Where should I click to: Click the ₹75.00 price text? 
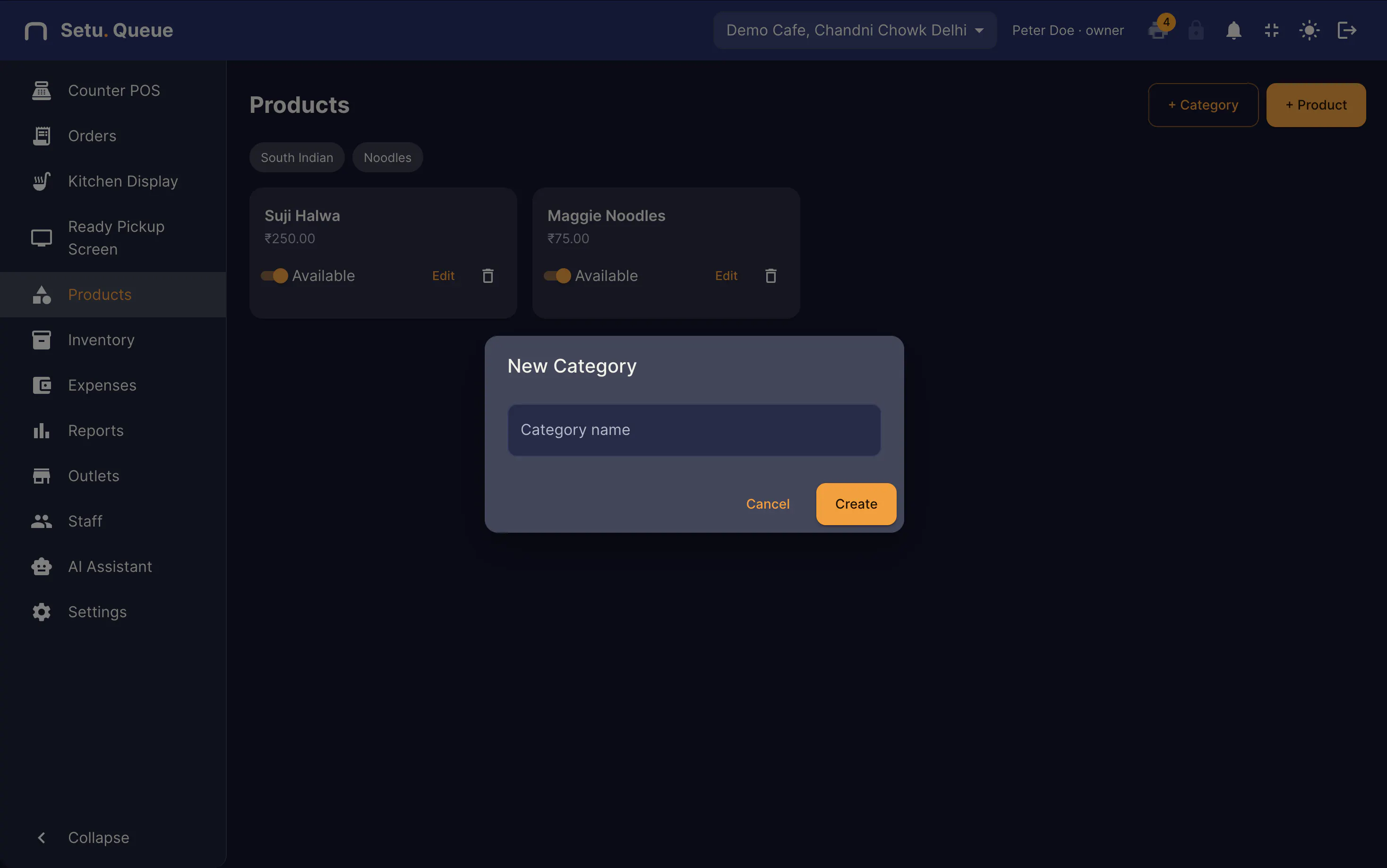pos(568,238)
